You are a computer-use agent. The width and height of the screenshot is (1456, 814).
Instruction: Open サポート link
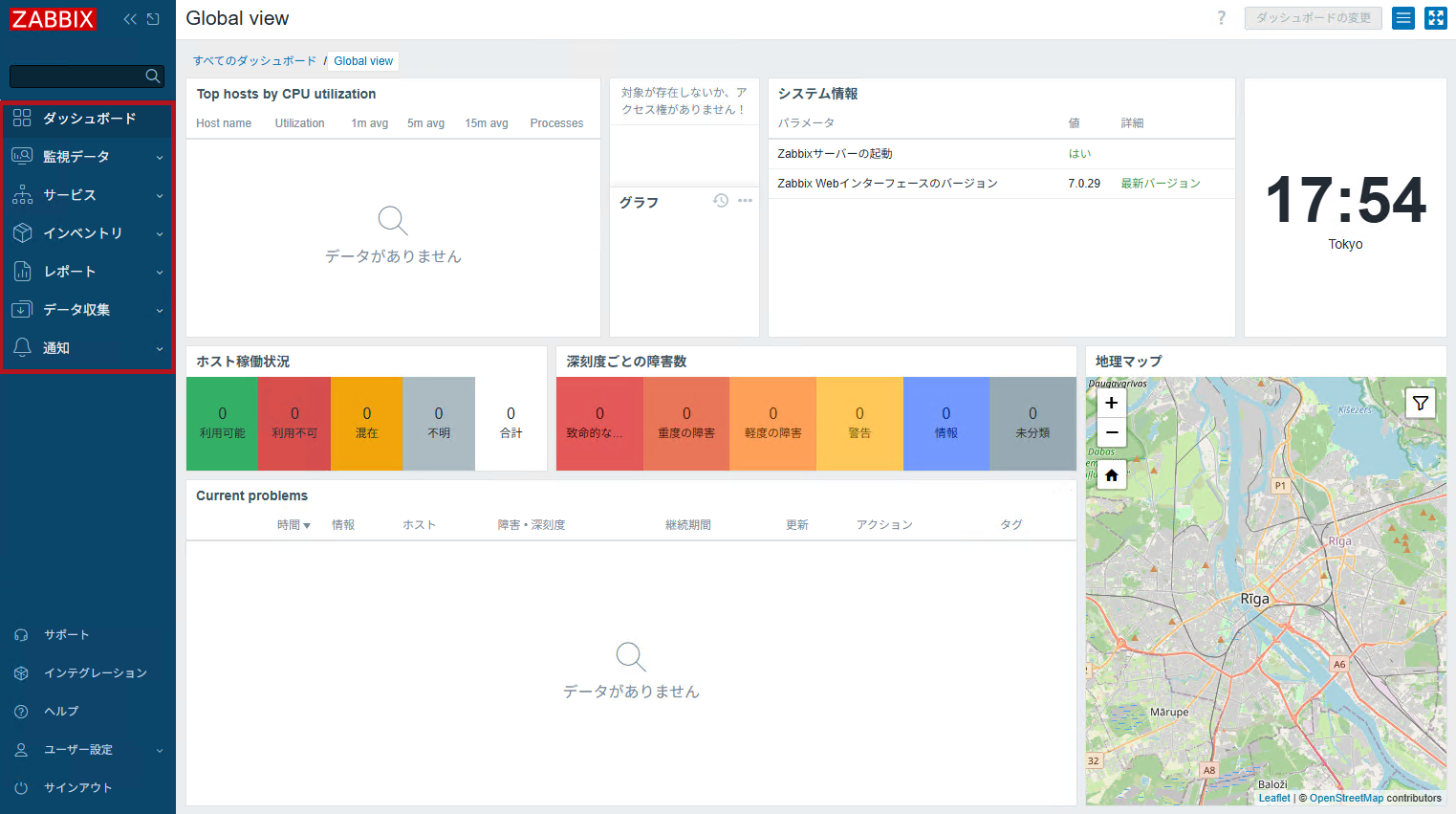tap(66, 635)
